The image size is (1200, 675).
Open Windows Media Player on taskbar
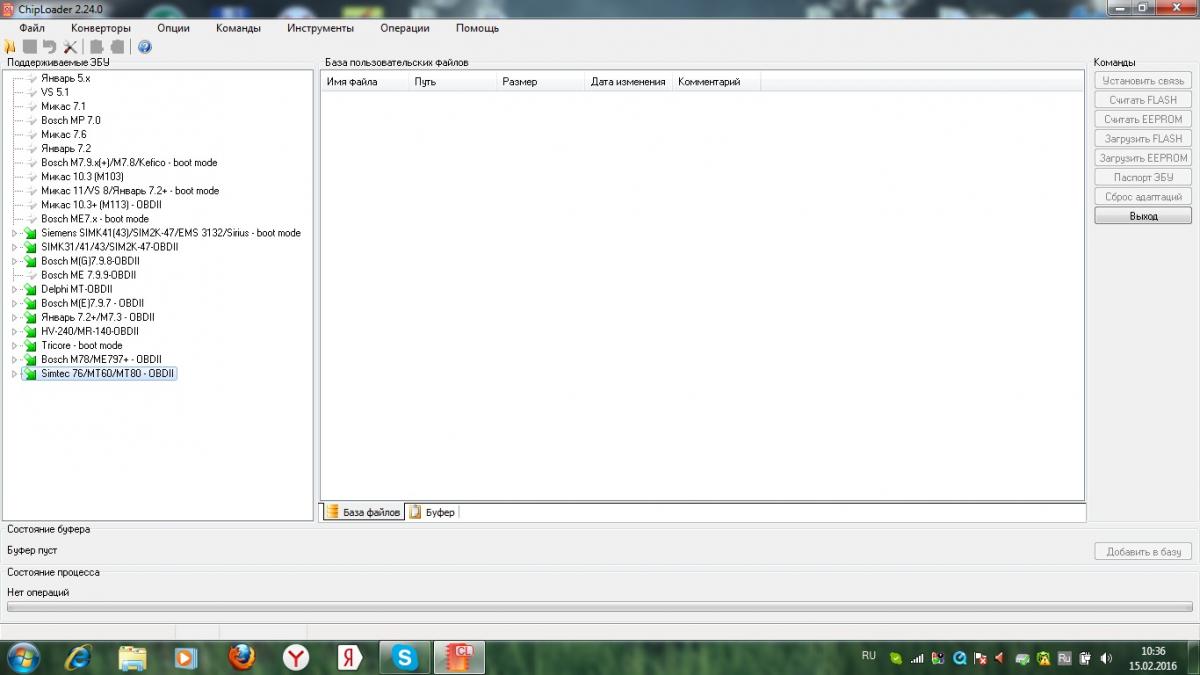tap(187, 657)
